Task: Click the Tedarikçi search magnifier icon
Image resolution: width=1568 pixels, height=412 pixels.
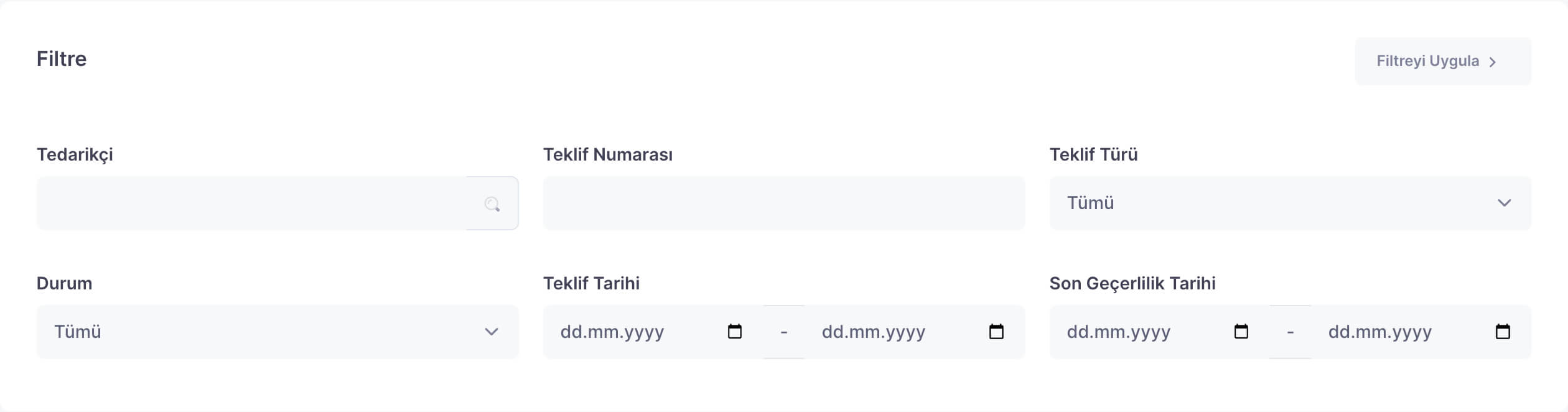Action: click(492, 204)
